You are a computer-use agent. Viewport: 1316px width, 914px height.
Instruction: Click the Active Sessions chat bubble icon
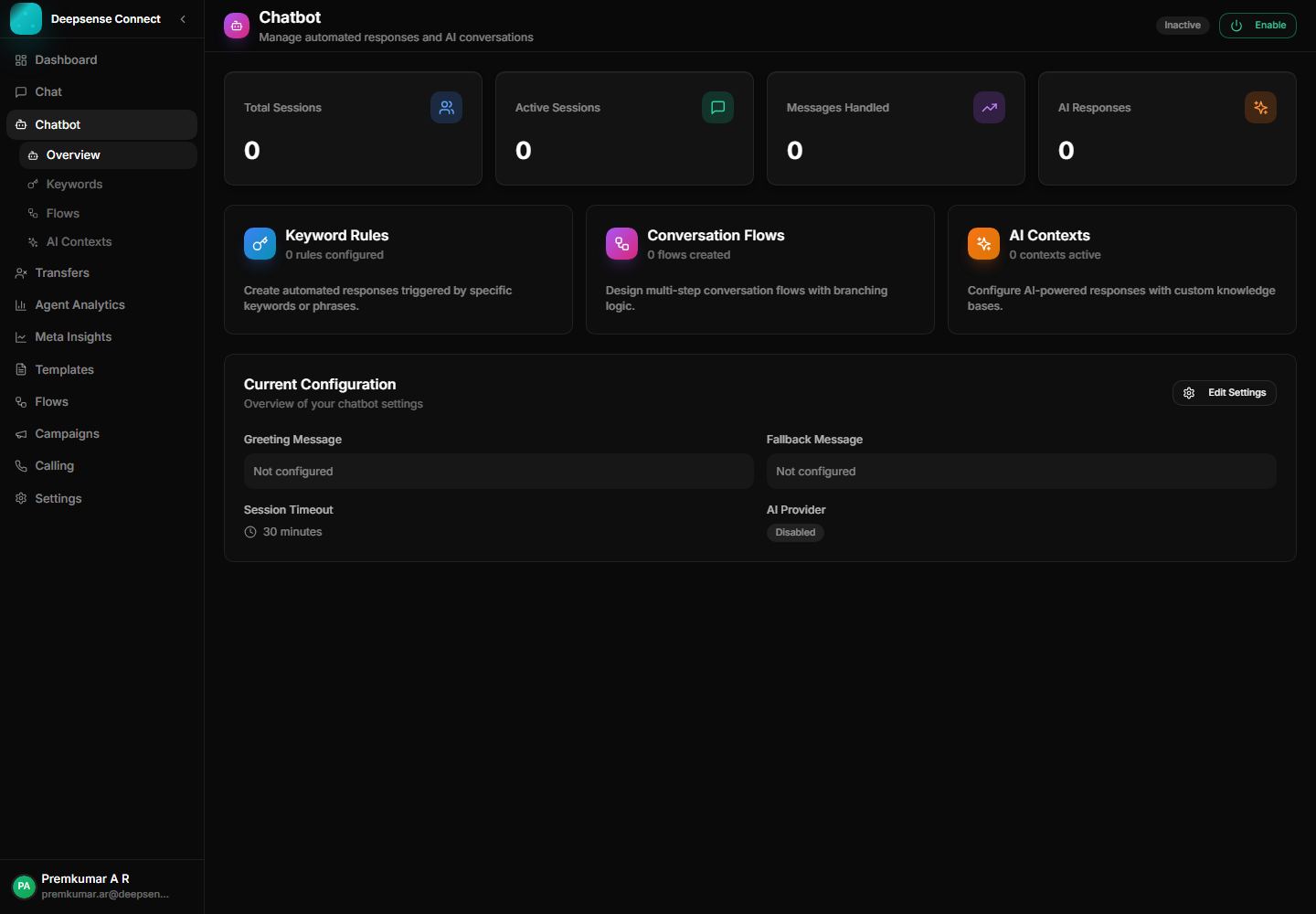(717, 108)
